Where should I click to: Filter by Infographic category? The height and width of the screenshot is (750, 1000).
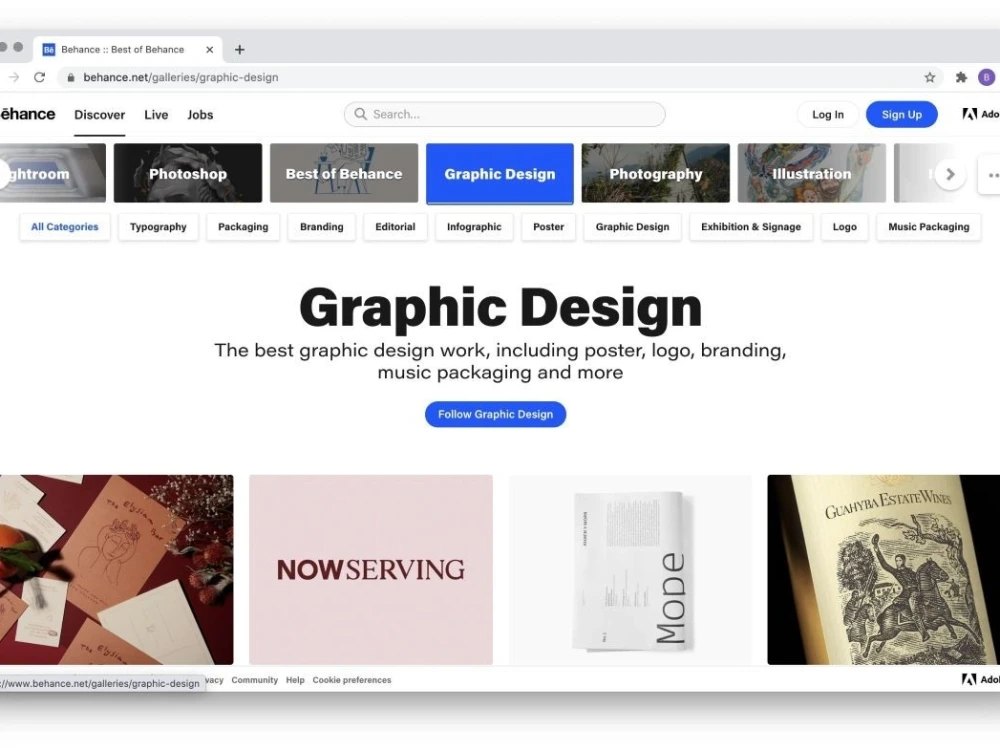coord(474,226)
